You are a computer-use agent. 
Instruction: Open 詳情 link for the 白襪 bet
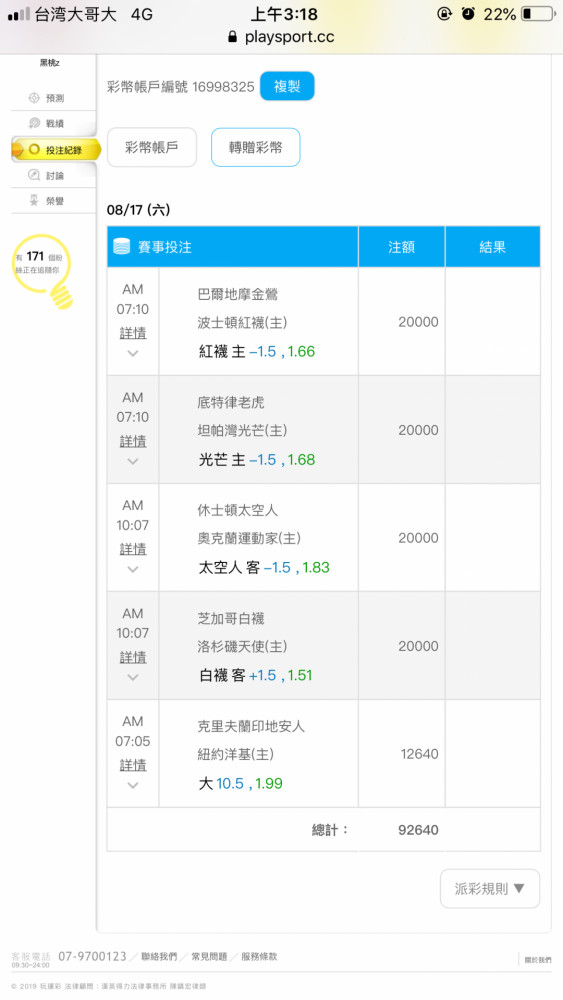[133, 657]
